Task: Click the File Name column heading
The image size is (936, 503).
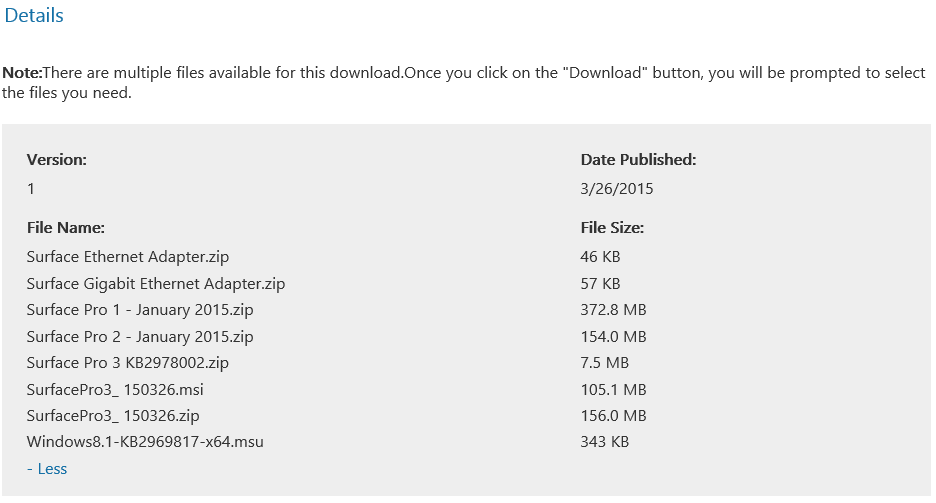Action: (66, 228)
